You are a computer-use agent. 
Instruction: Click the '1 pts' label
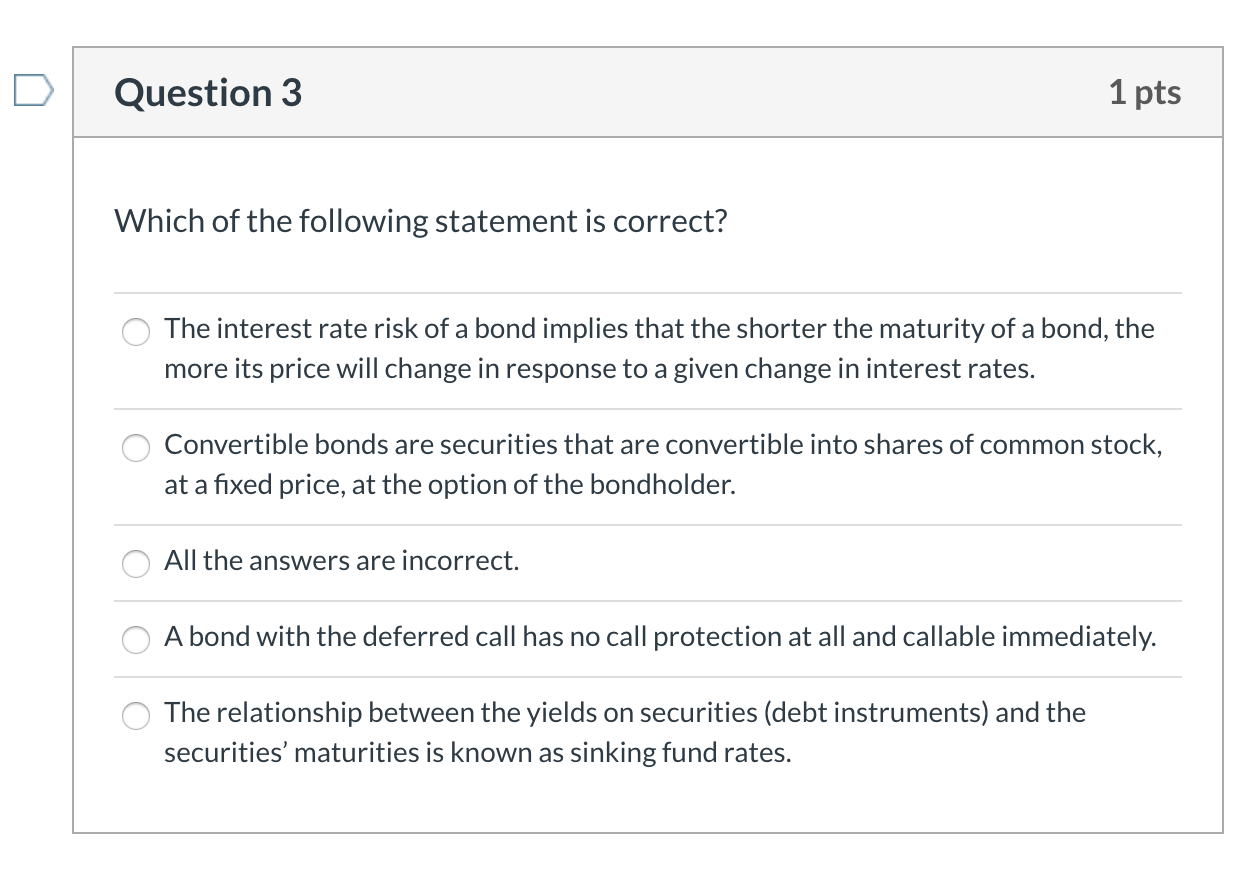click(x=1146, y=92)
